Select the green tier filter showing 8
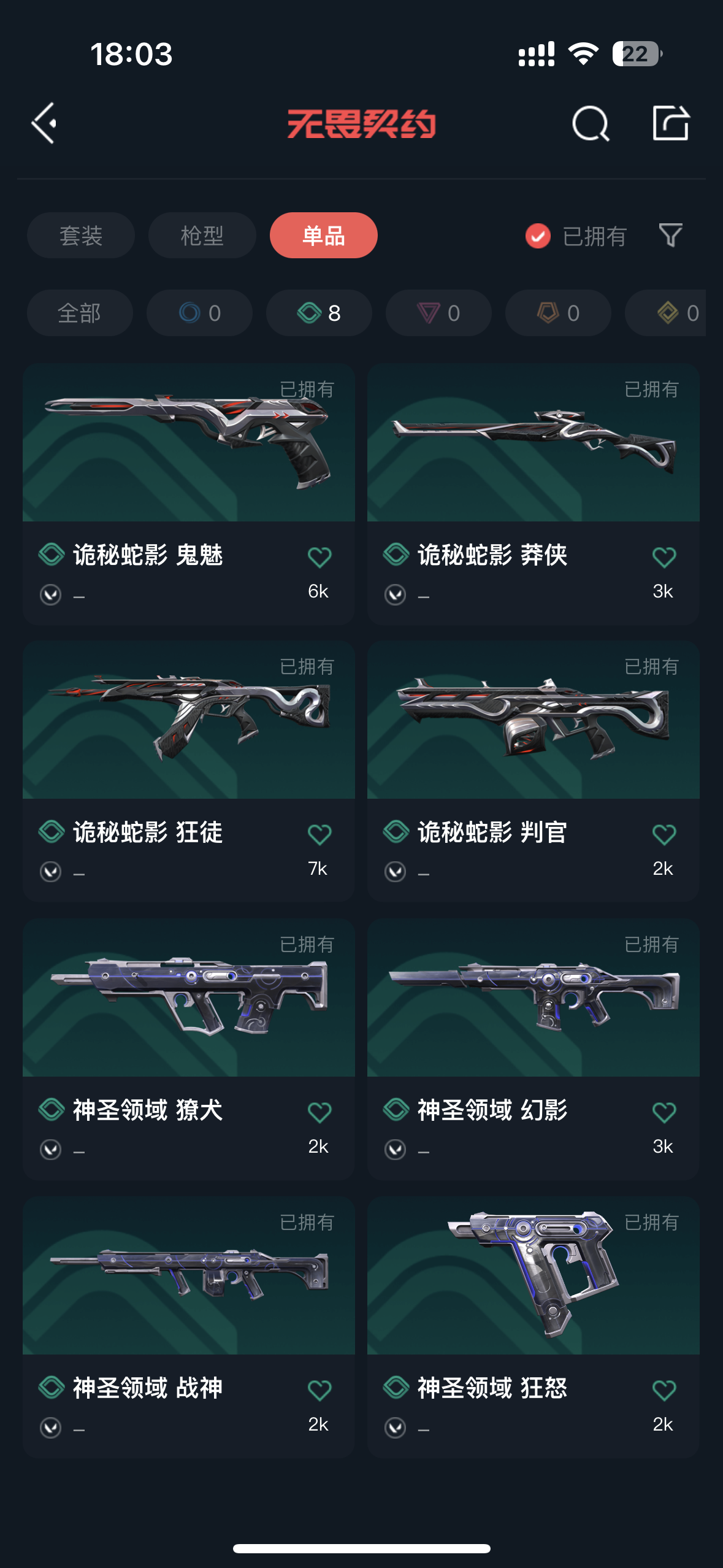The height and width of the screenshot is (1568, 723). (319, 313)
